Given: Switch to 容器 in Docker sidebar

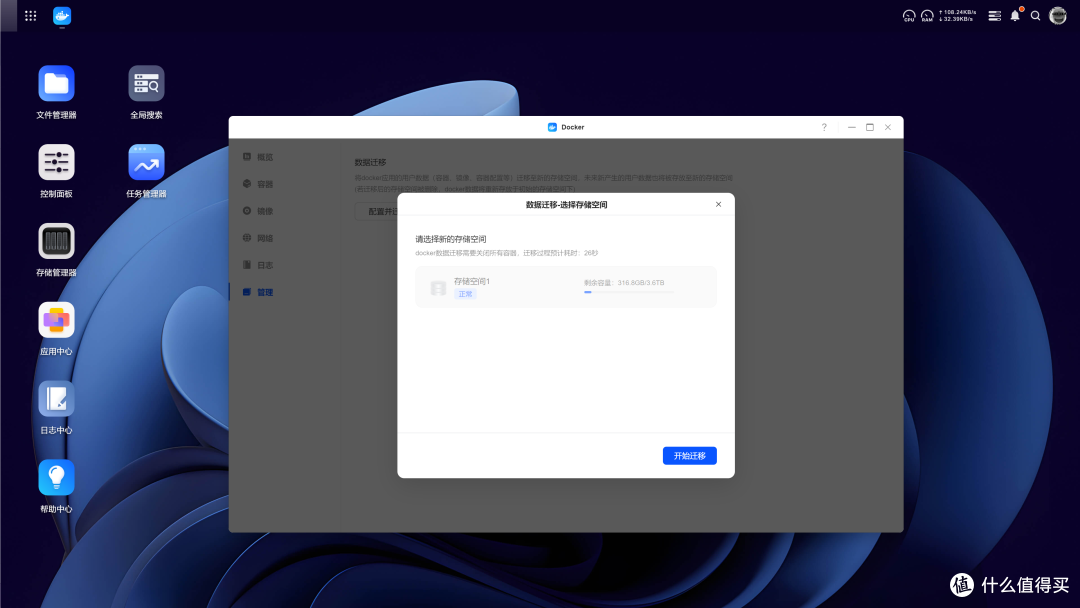Looking at the screenshot, I should pos(259,184).
